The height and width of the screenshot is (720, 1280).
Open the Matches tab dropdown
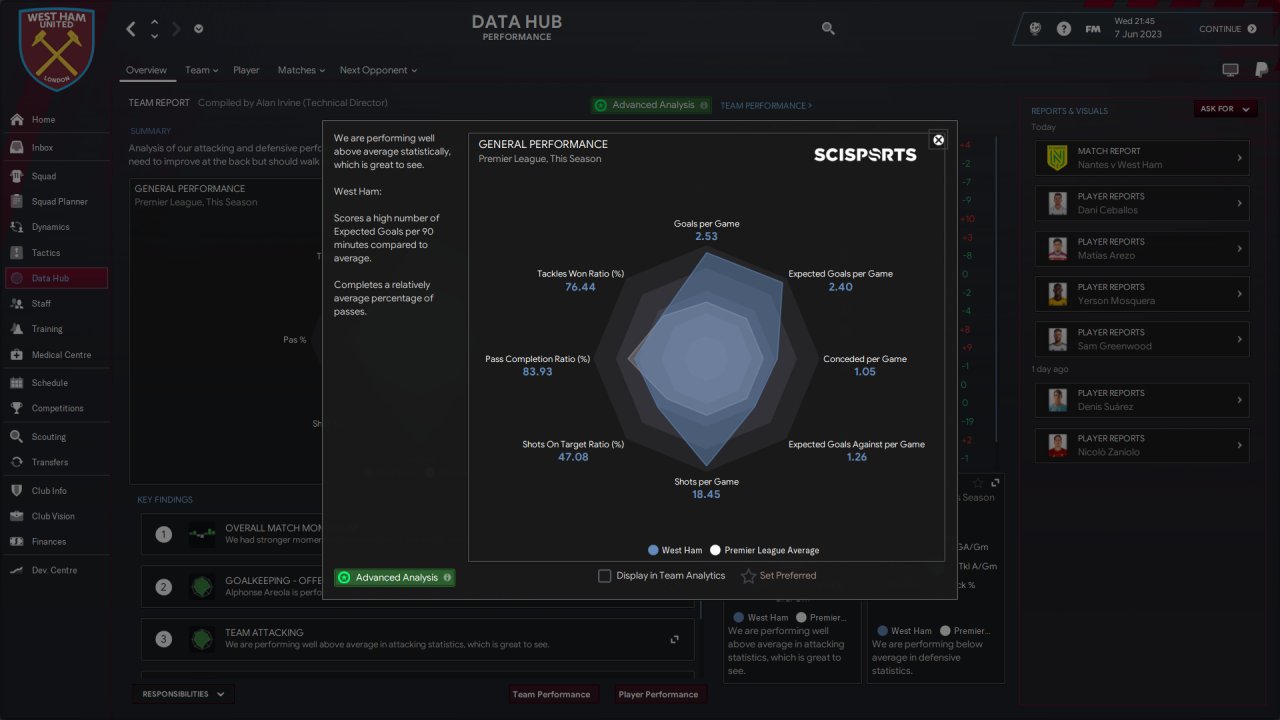(x=301, y=70)
